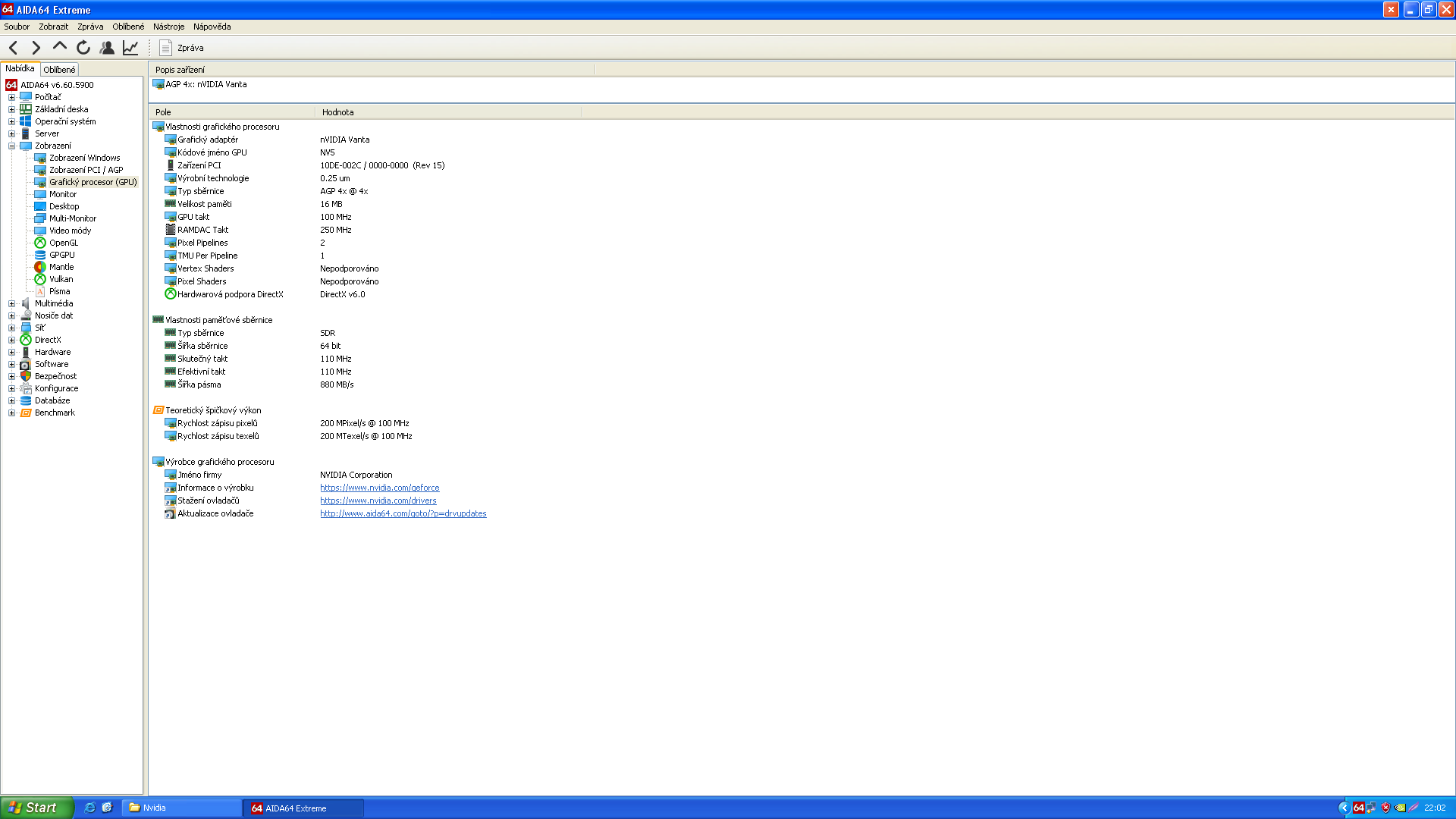Open the user Favorites toolbar icon
1456x819 pixels.
pyautogui.click(x=107, y=48)
